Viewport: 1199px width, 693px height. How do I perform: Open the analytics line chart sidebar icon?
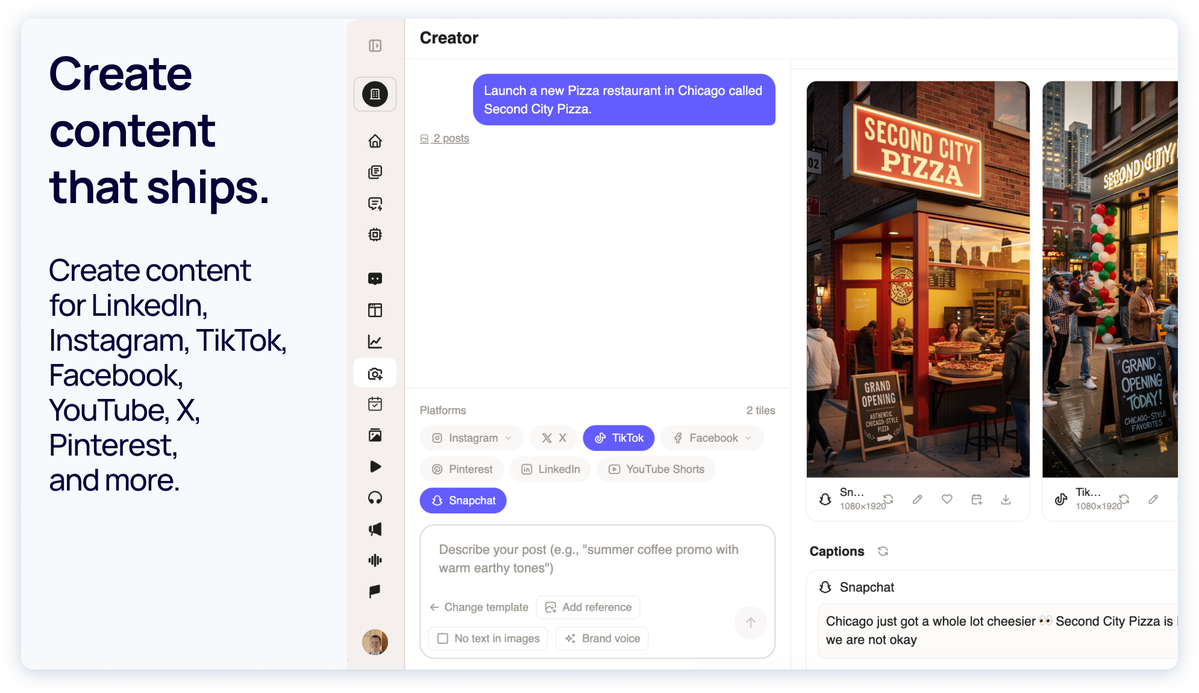point(375,341)
